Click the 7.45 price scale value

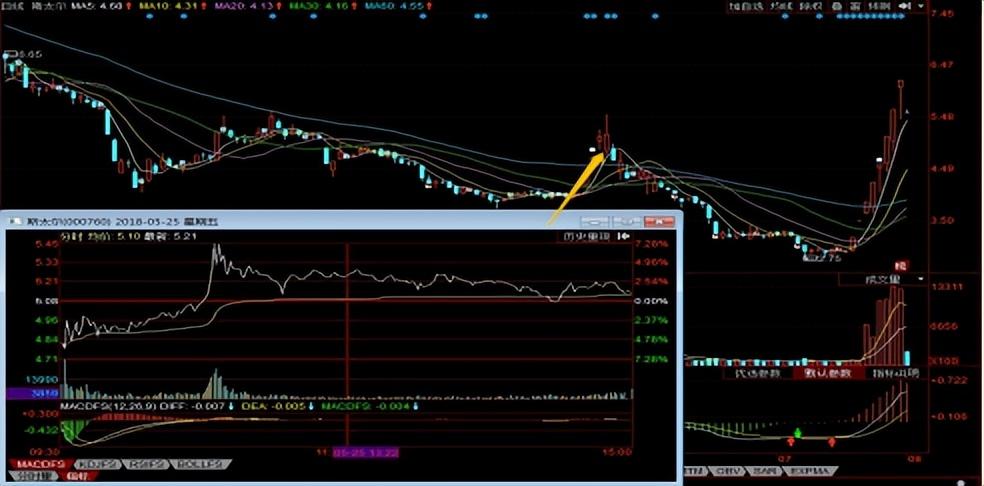945,14
